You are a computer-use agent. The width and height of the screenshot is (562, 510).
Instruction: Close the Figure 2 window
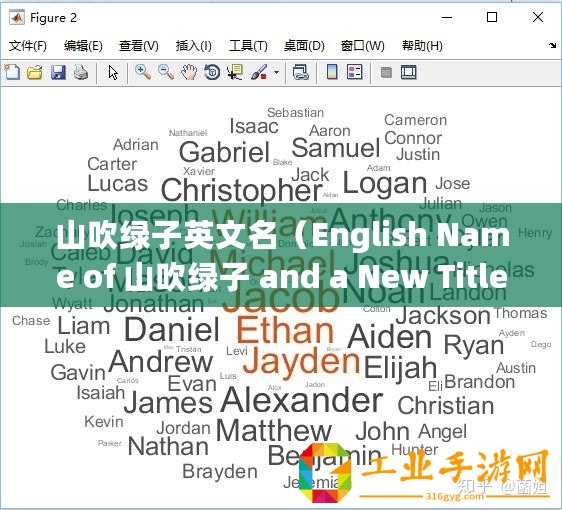(538, 17)
